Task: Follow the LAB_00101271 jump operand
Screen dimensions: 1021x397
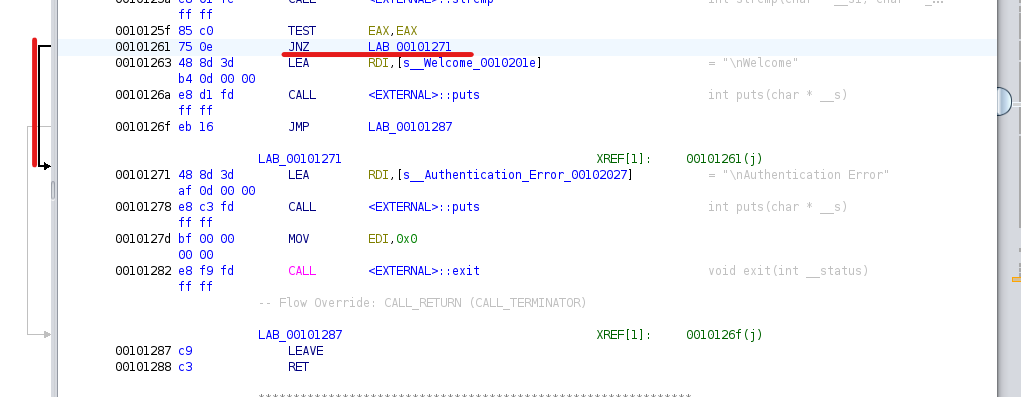Action: point(410,47)
